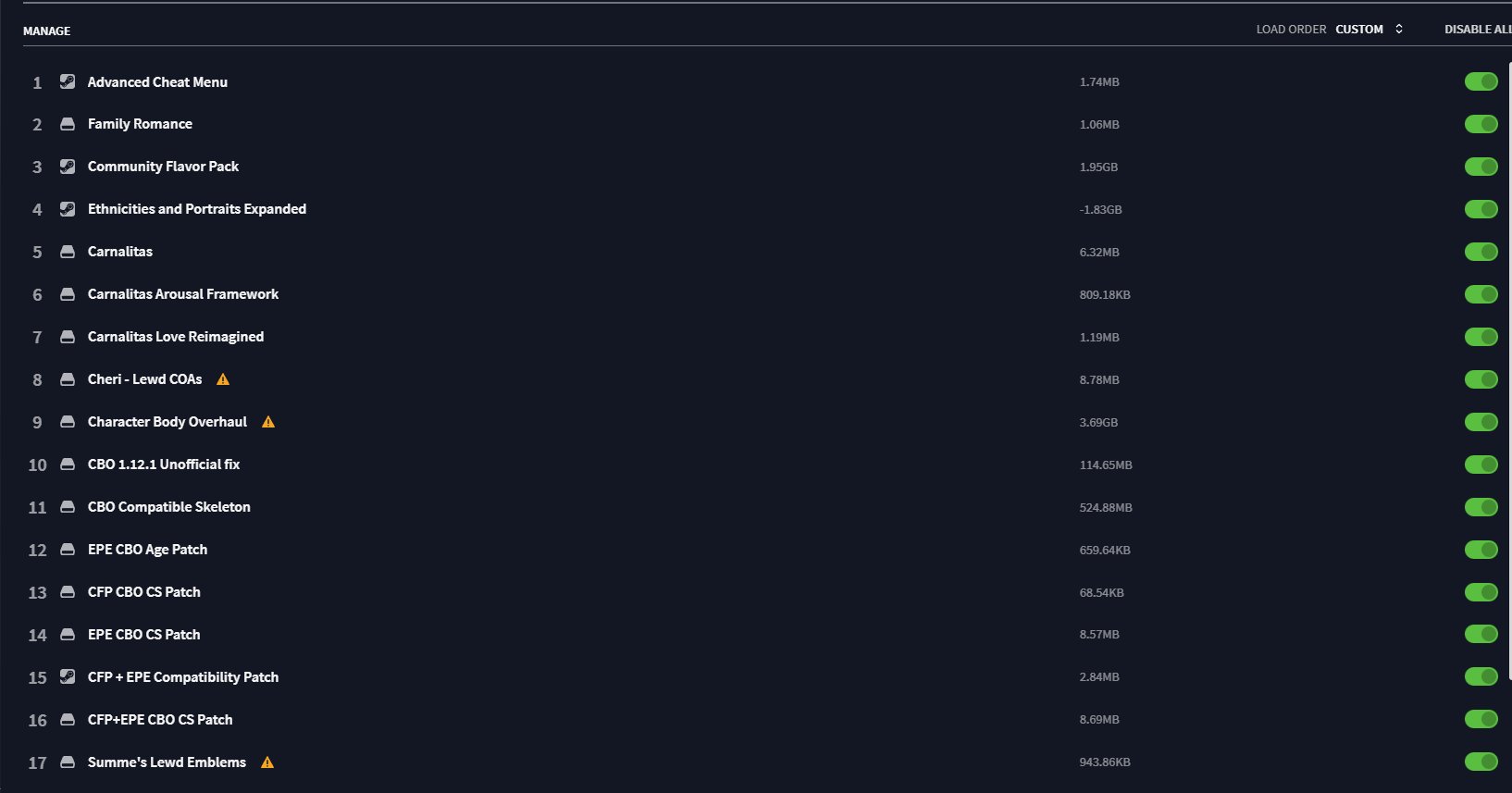Select Carnalitas Love Reimagined mod name
This screenshot has width=1512, height=793.
pos(176,337)
